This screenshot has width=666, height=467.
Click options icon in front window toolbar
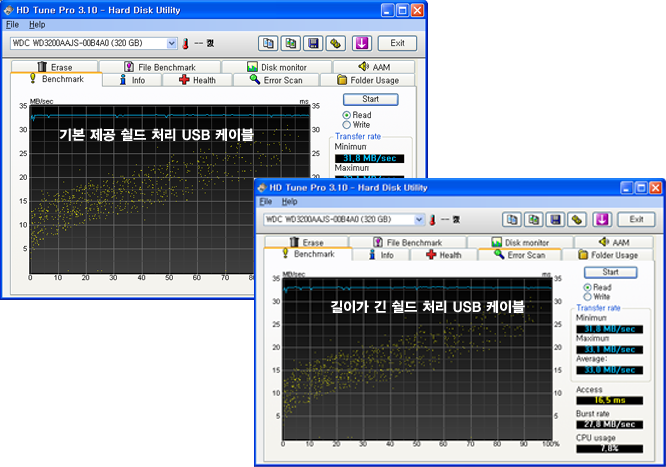pyautogui.click(x=577, y=219)
